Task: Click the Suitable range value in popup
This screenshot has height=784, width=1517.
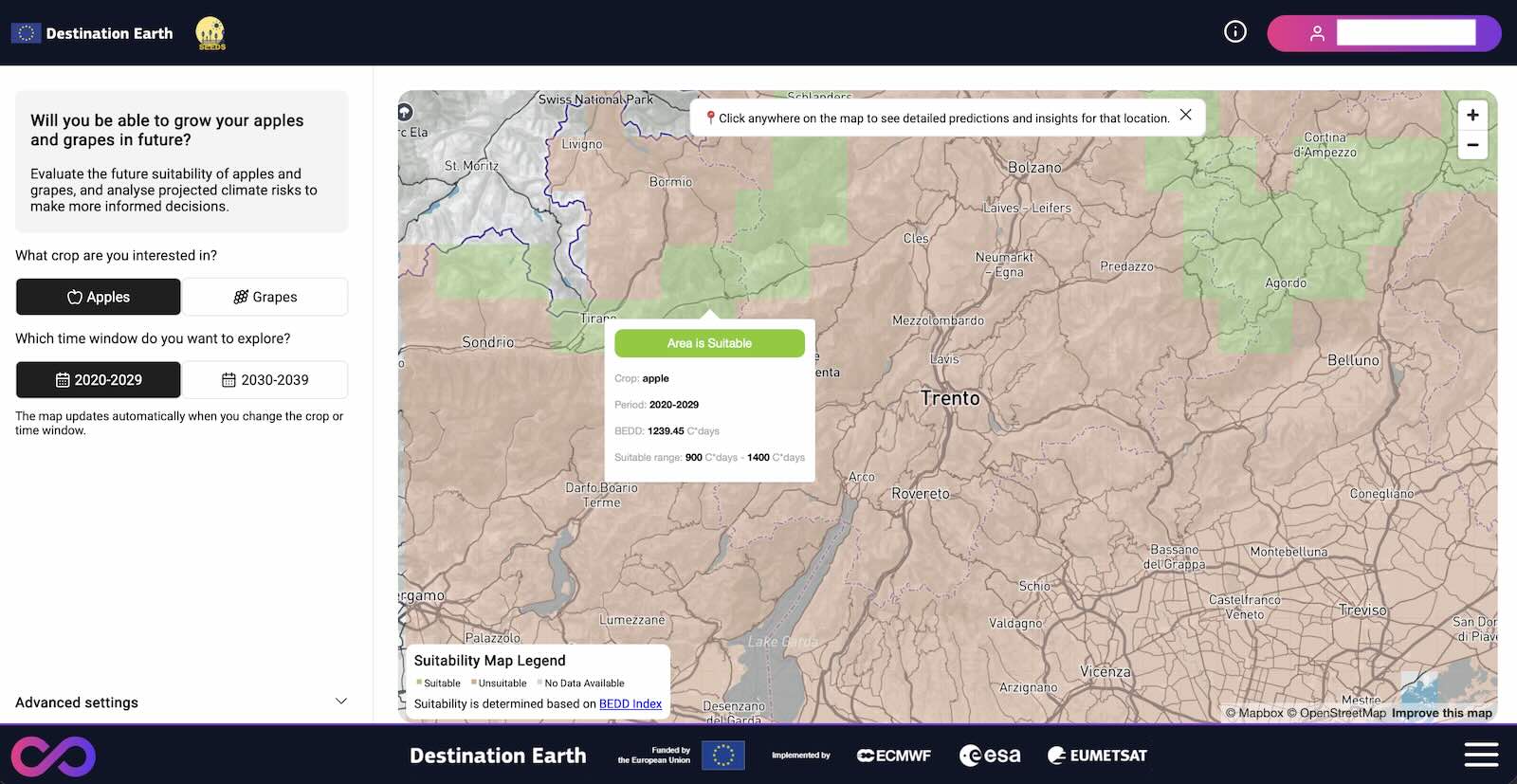Action: [x=745, y=457]
